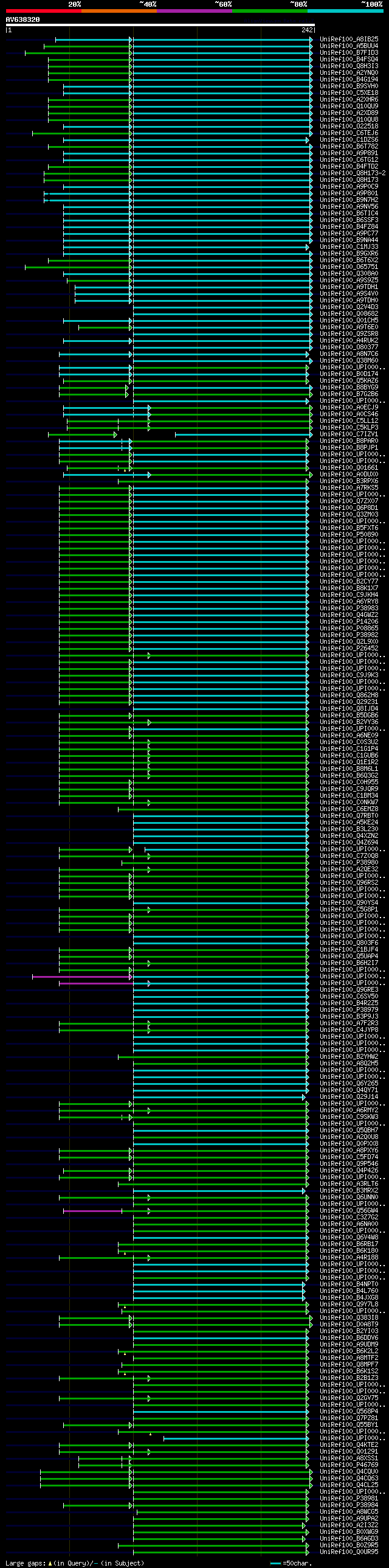The image size is (389, 1568).
Task: Open hit UniRef100_B7FID3
Action: click(349, 52)
